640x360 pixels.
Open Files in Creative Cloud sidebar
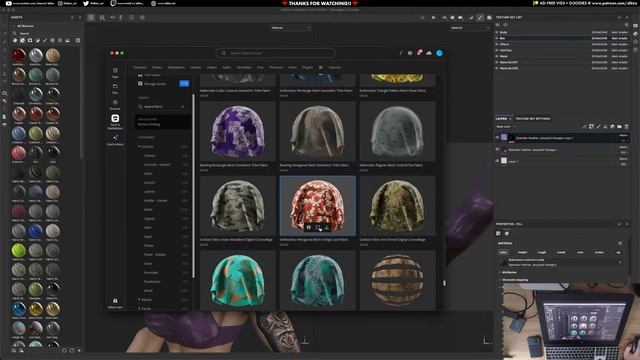click(115, 89)
